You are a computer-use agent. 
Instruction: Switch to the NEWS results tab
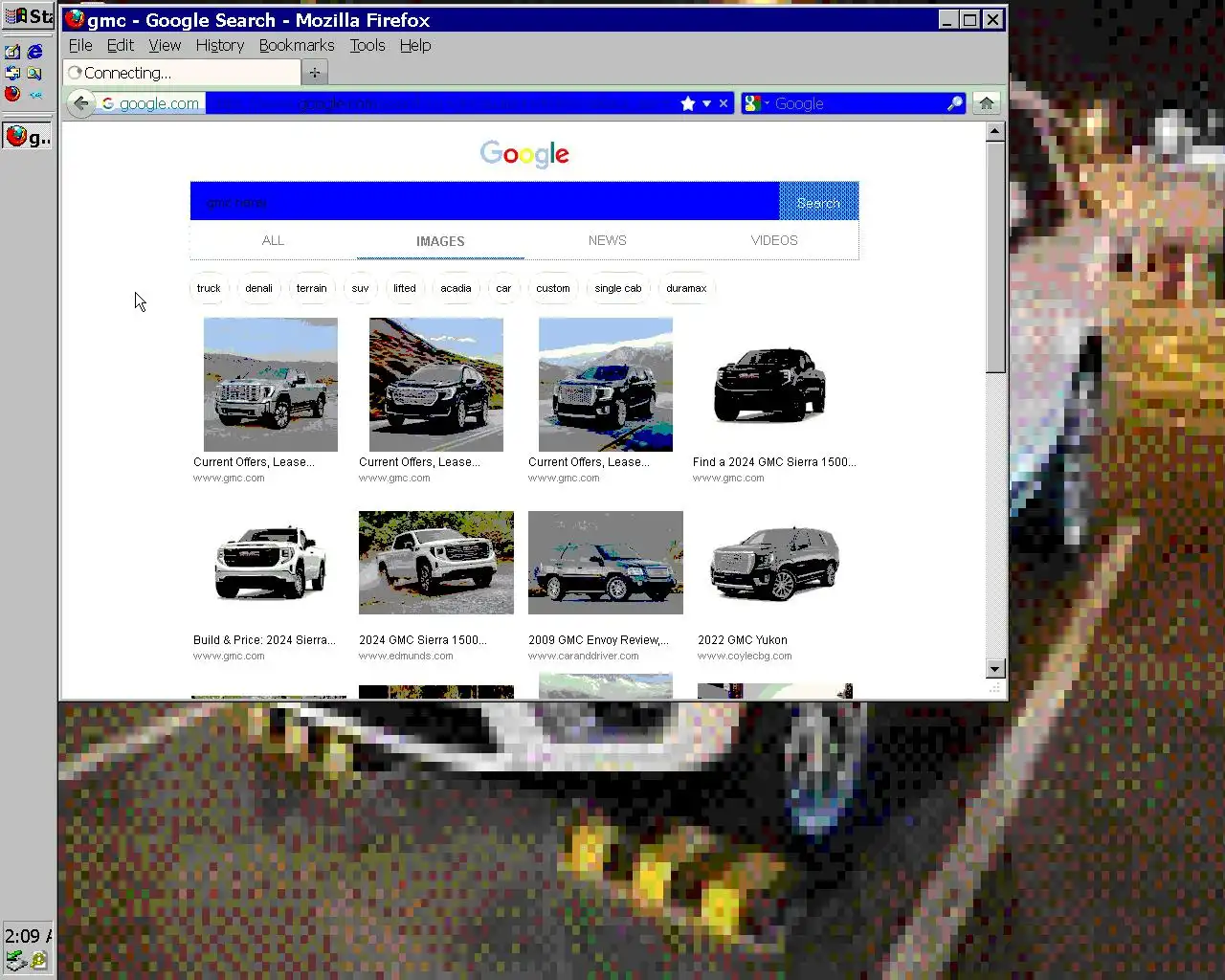[608, 240]
